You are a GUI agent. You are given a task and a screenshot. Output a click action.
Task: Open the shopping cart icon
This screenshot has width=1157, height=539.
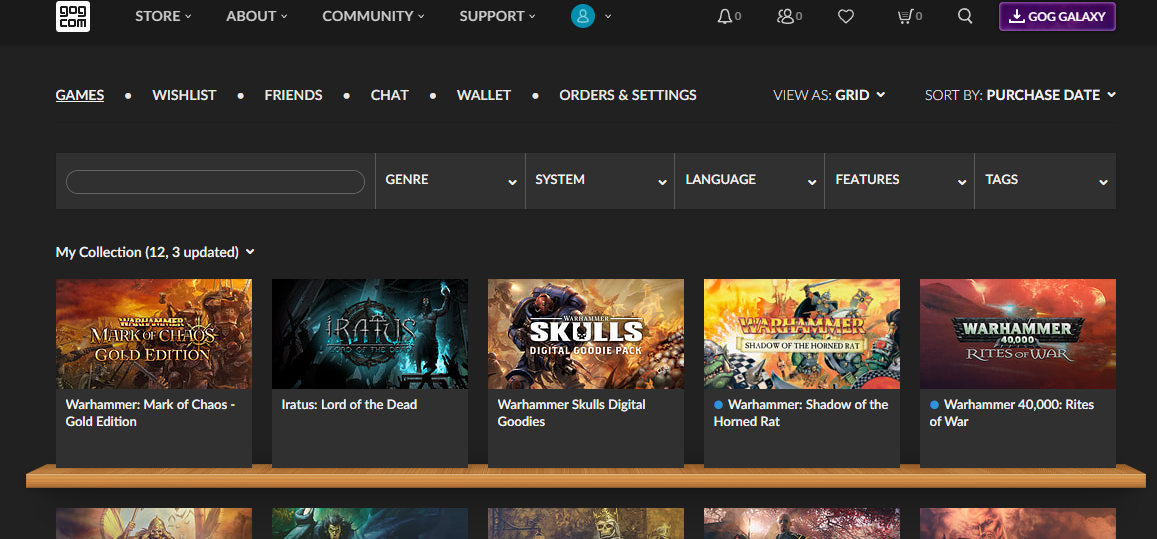coord(905,16)
